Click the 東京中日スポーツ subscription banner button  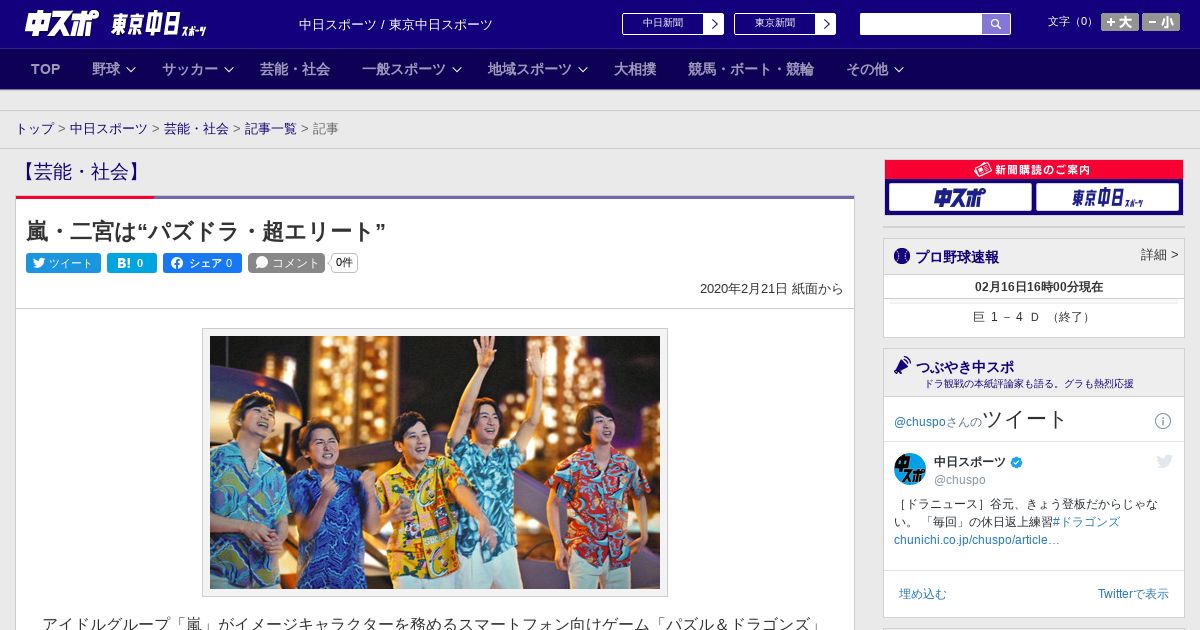1108,197
